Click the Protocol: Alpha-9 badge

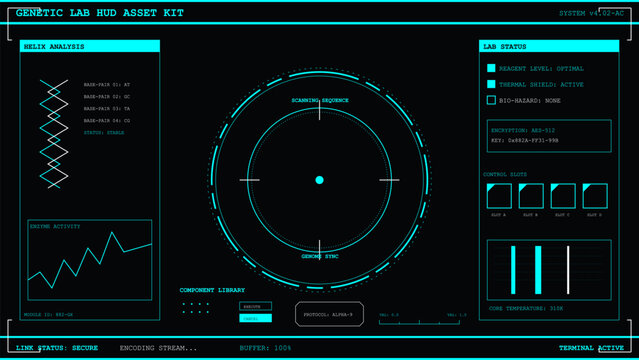tap(329, 314)
